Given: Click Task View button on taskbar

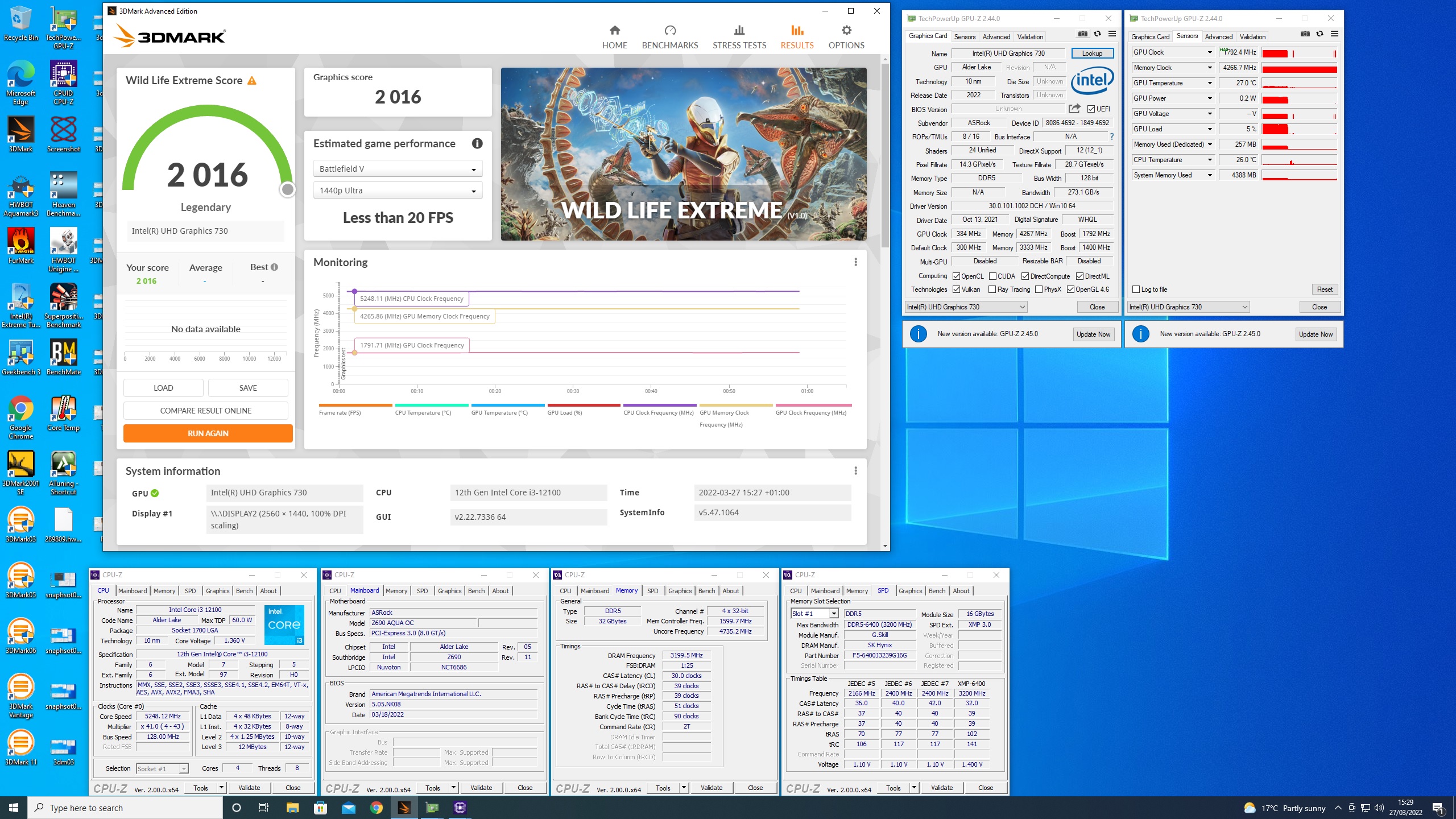Looking at the screenshot, I should pos(264,808).
